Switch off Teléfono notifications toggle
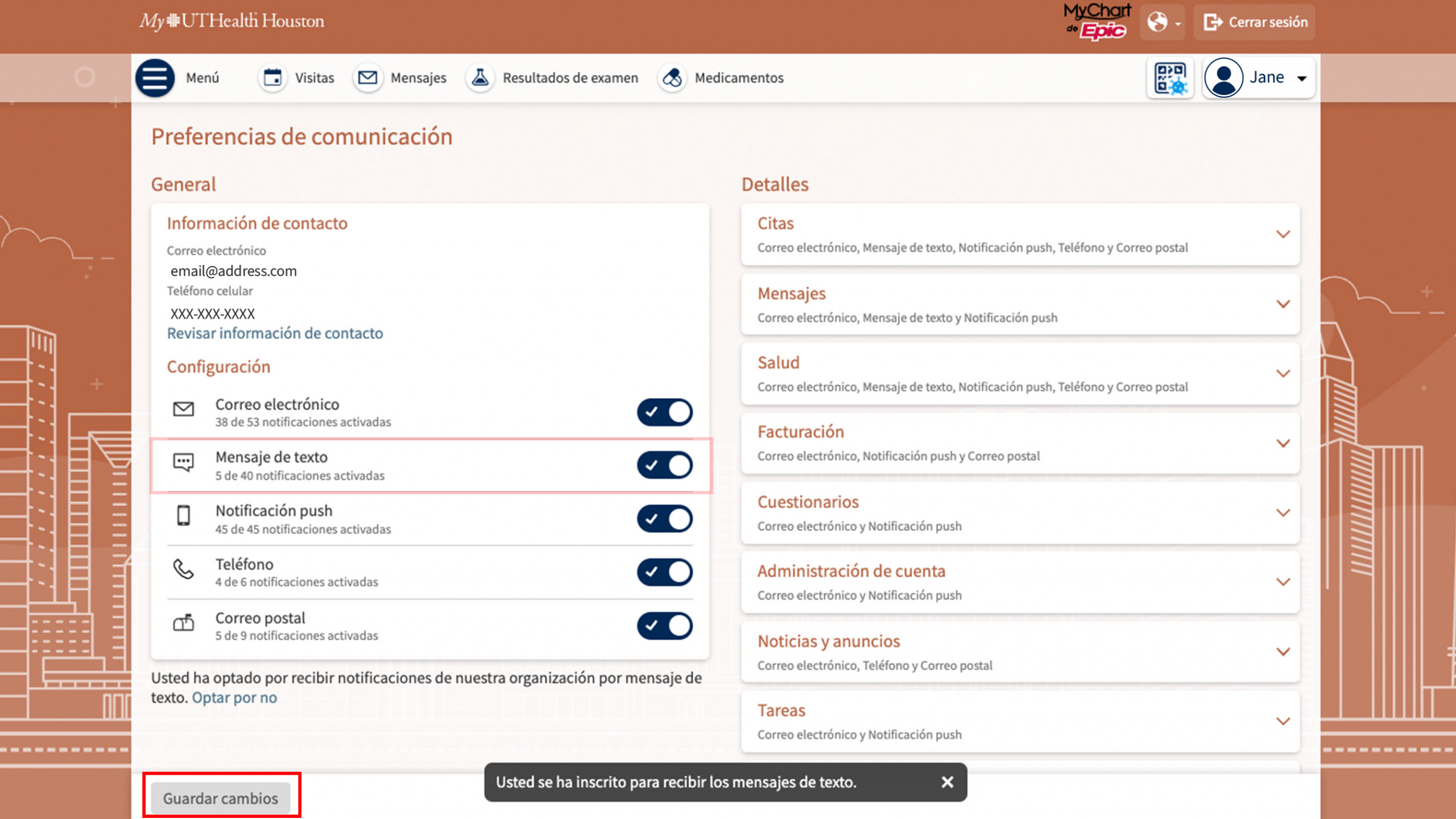This screenshot has width=1456, height=819. click(664, 572)
